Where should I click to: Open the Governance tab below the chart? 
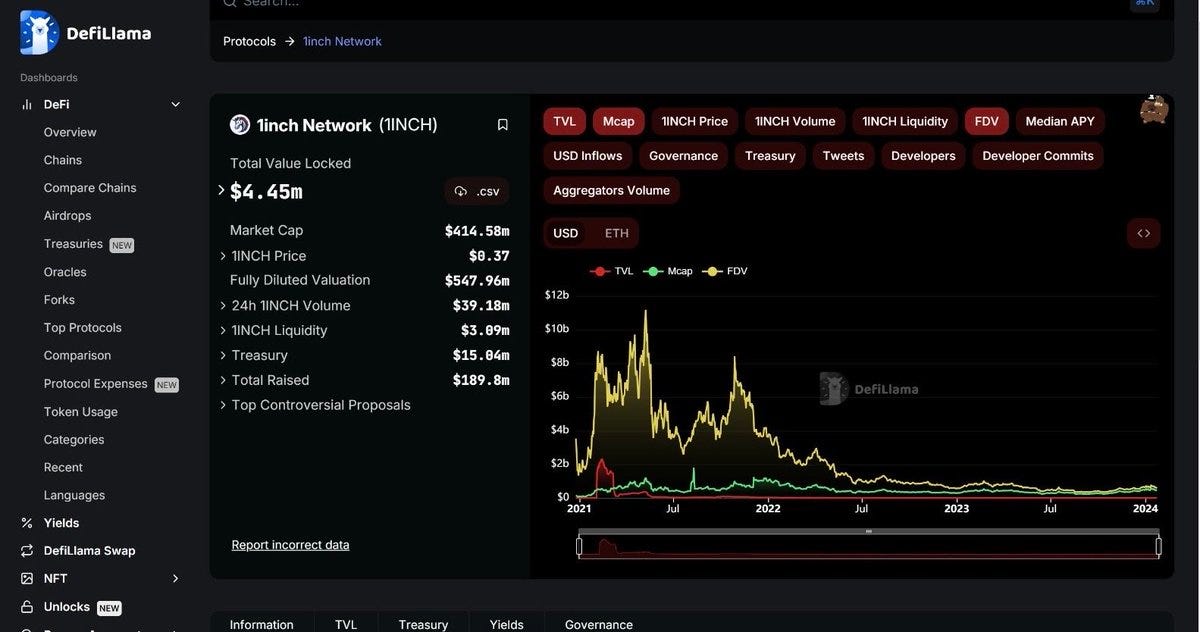[599, 624]
